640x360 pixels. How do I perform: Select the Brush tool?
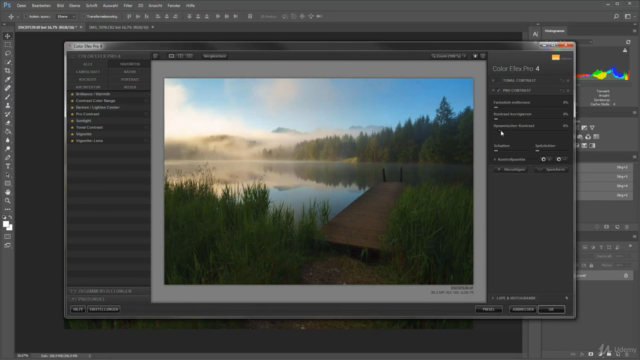click(8, 97)
